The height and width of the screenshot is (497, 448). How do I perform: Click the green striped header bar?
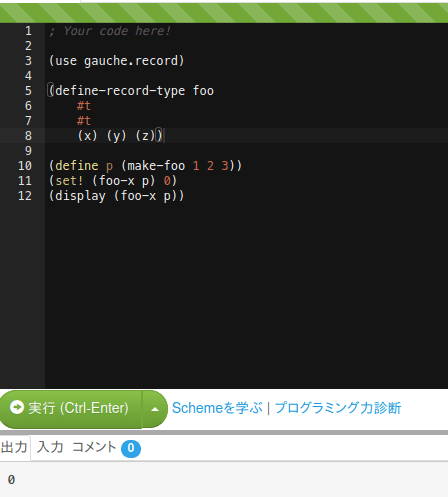click(x=224, y=13)
